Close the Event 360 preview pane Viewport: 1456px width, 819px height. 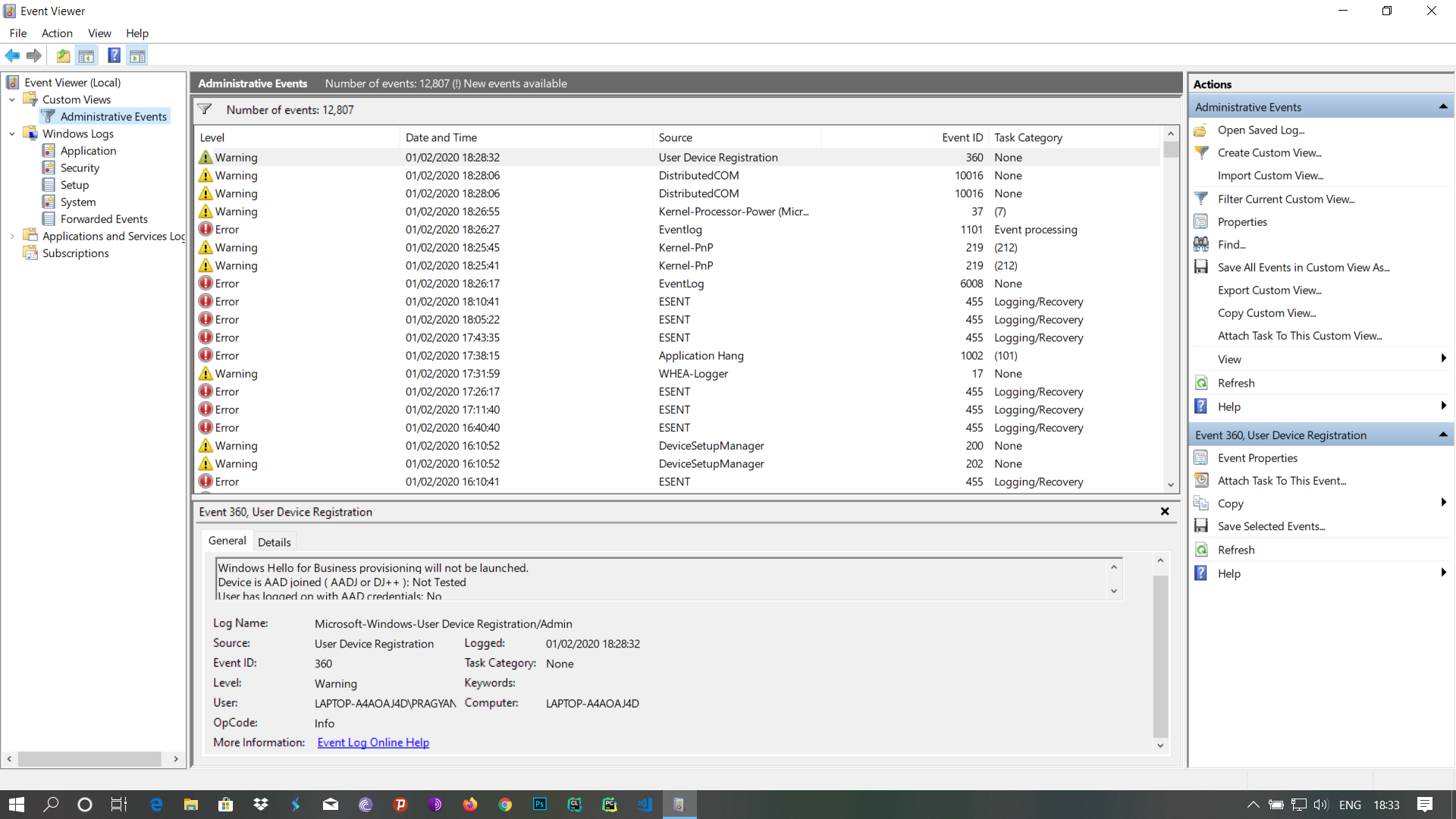click(1165, 511)
